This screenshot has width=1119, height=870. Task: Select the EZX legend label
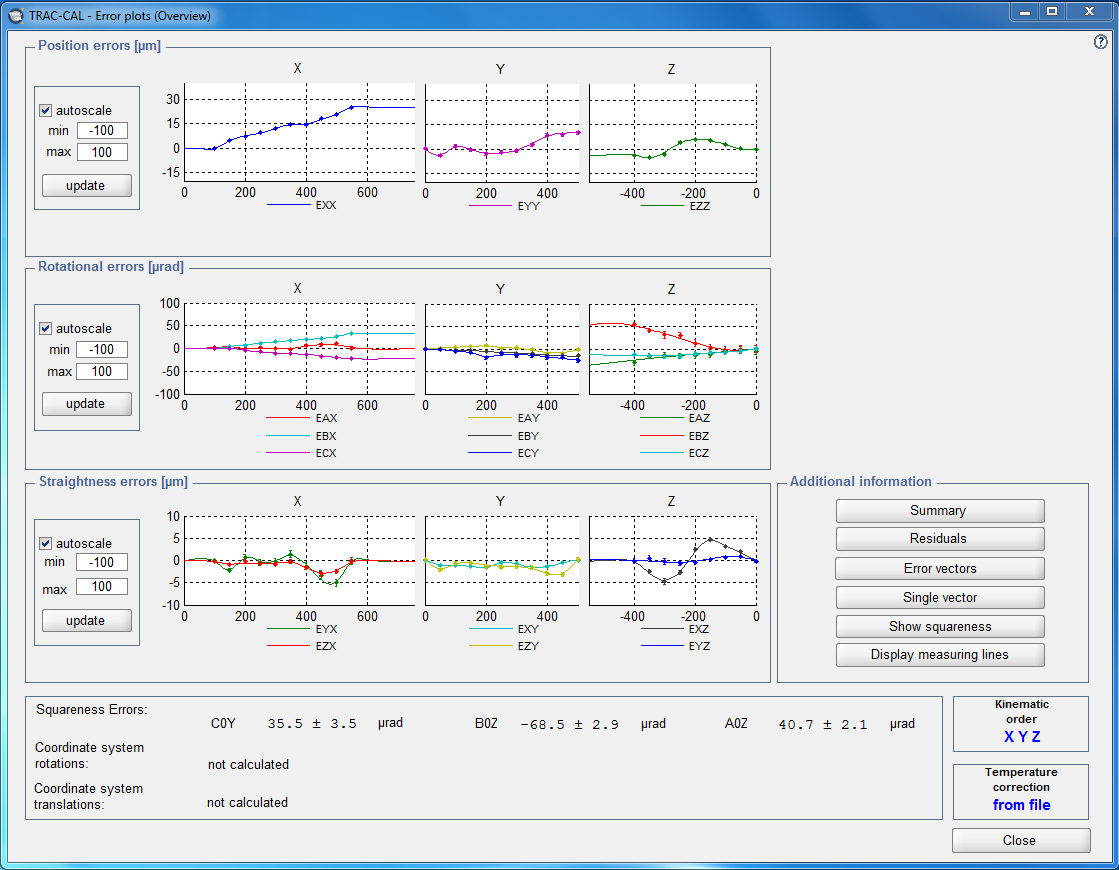tap(326, 646)
